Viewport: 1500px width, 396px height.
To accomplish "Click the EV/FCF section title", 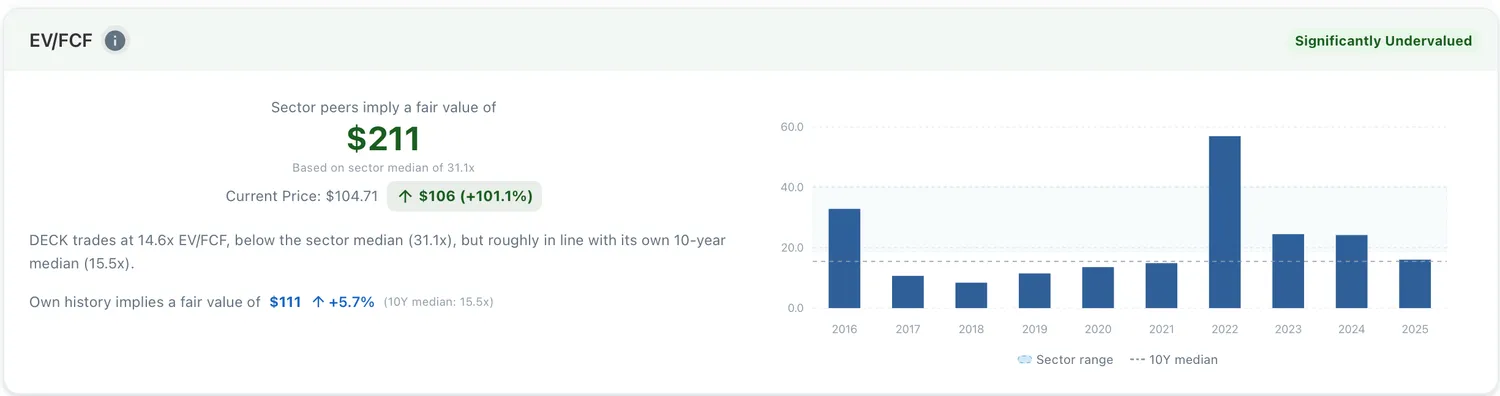I will point(62,41).
